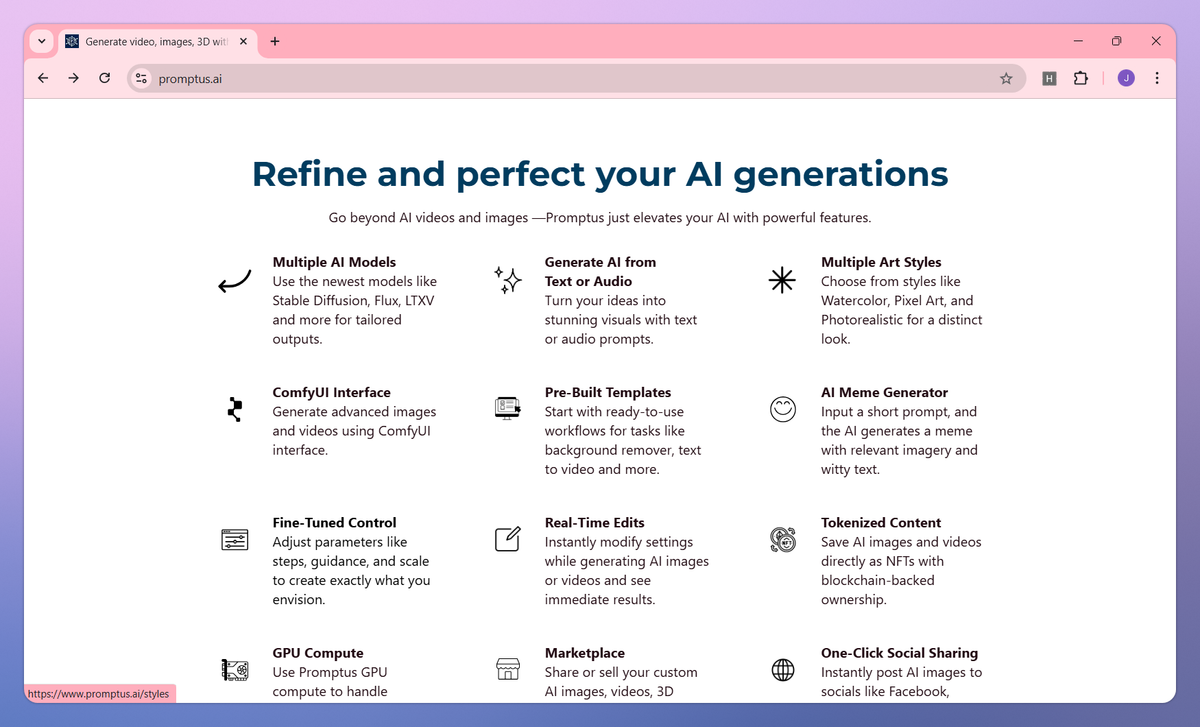Open Chrome's three-dot menu

(1157, 78)
